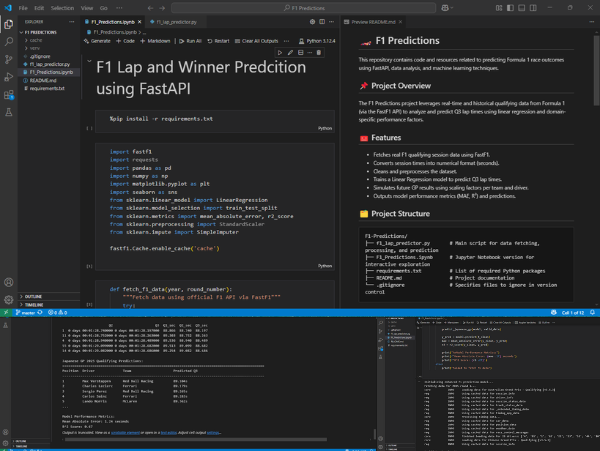This screenshot has width=600, height=451.
Task: Open the Copilot chat menu in the title bar
Action: click(447, 8)
